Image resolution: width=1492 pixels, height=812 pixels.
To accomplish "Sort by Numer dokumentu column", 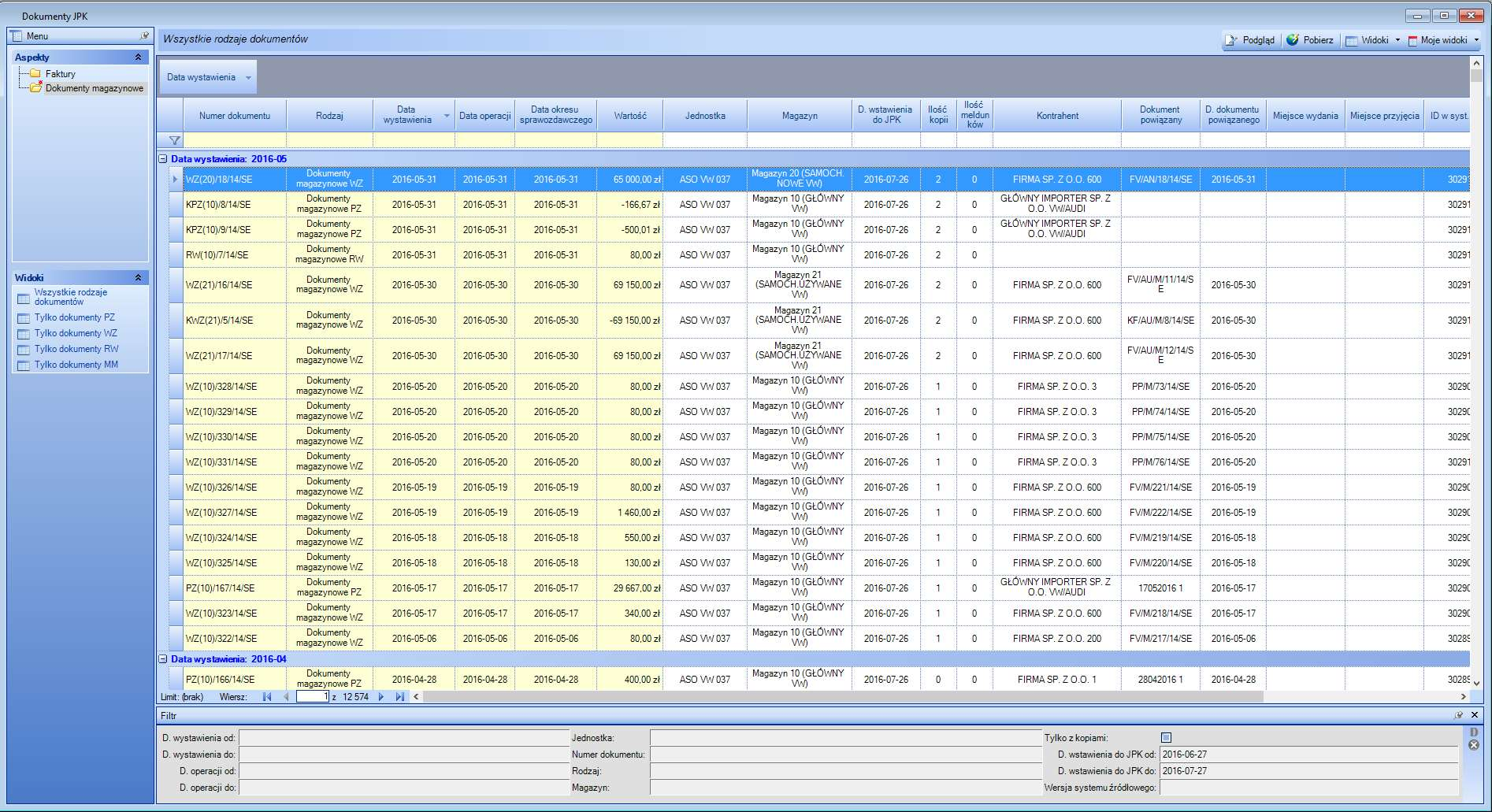I will (x=235, y=116).
